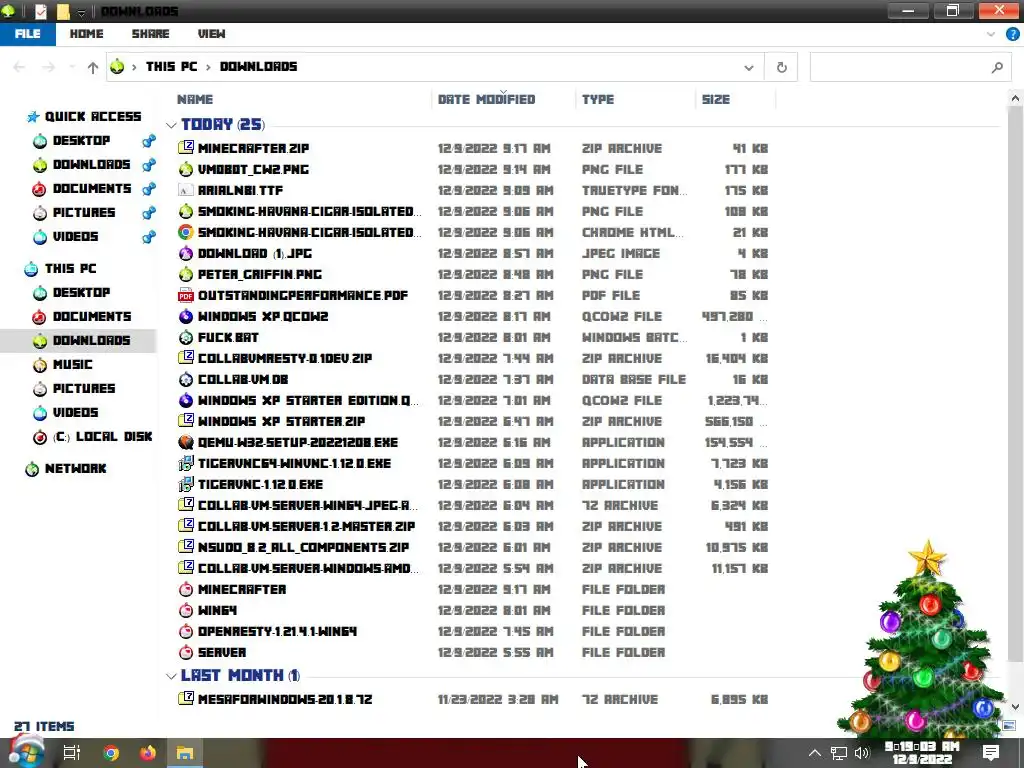
Task: Switch to the Share ribbon tab
Action: click(x=150, y=34)
